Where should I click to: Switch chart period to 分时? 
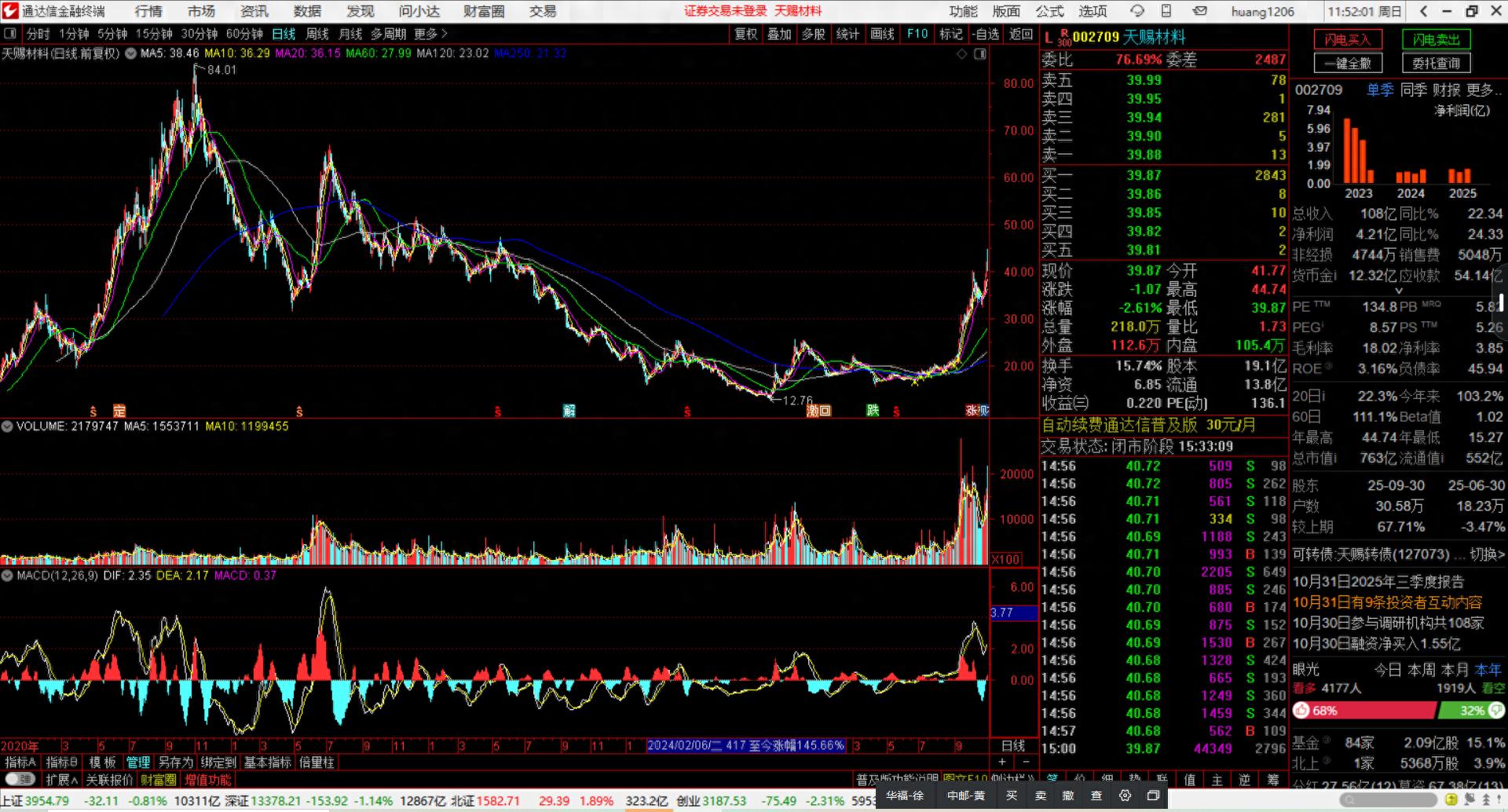(38, 34)
